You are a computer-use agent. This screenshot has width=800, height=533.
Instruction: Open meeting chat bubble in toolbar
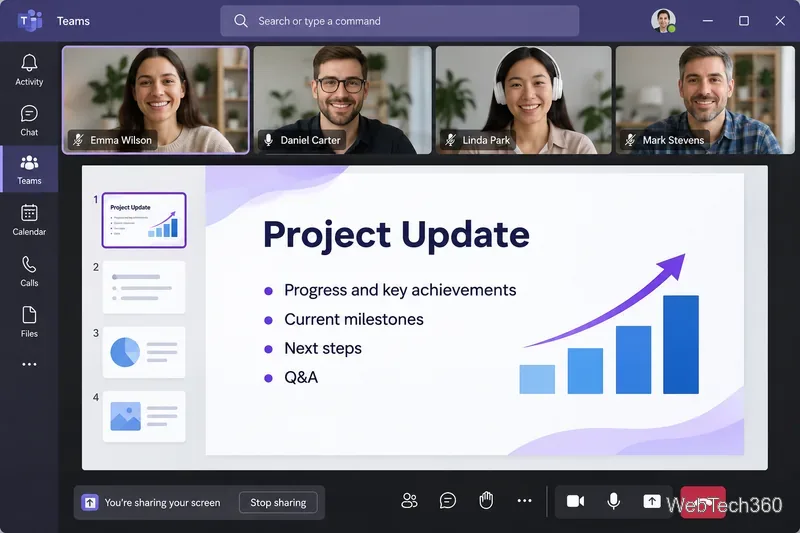click(447, 501)
